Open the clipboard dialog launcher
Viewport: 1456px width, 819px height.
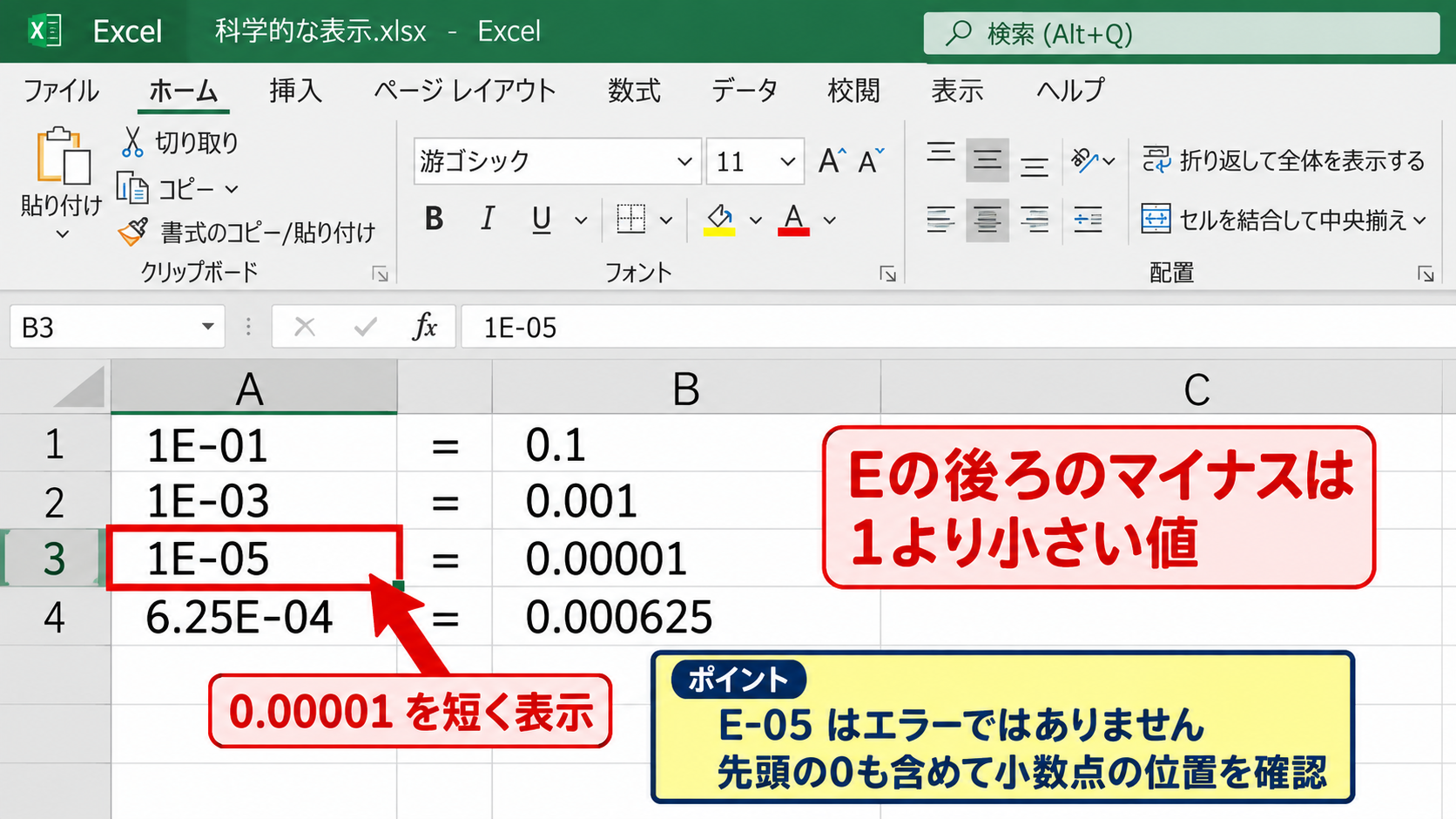[380, 274]
